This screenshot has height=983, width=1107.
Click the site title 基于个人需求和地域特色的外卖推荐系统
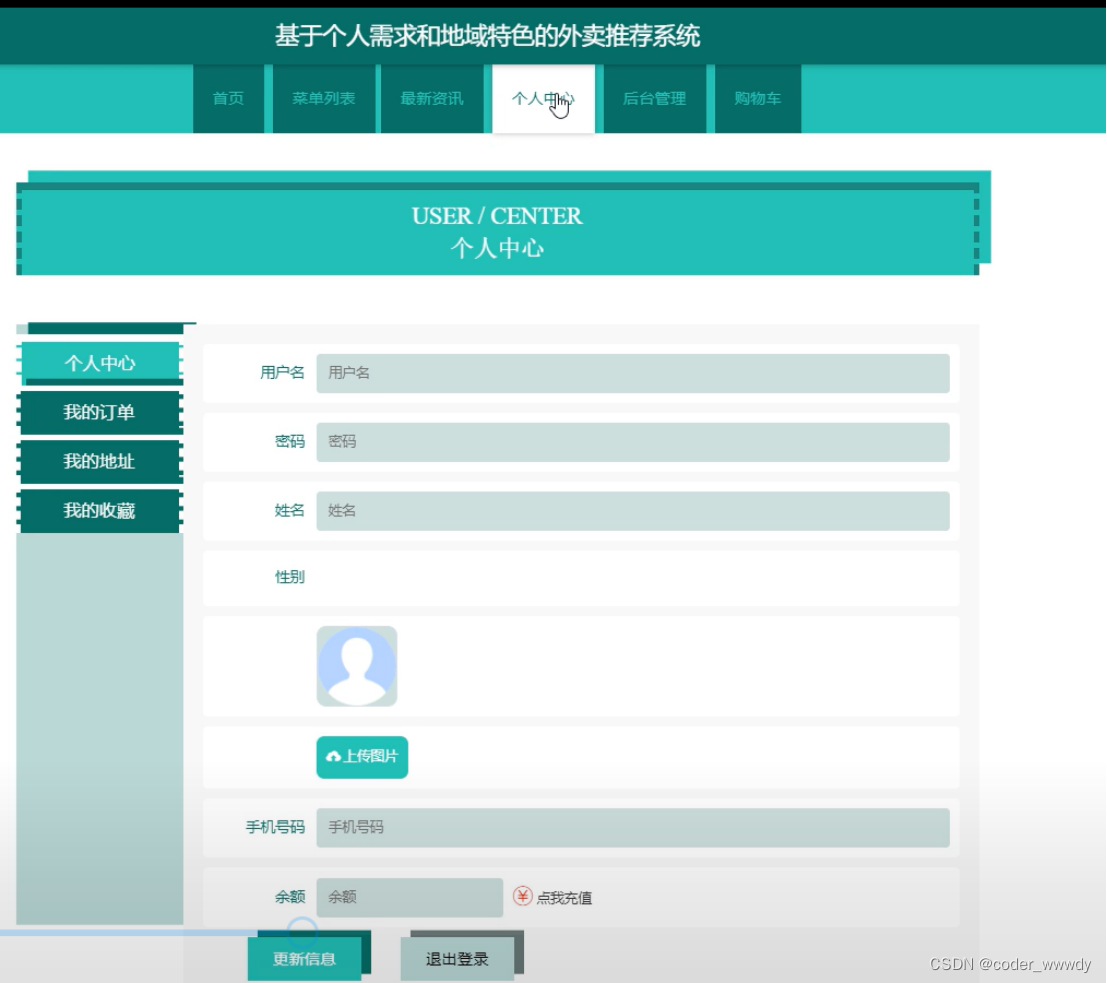pos(487,35)
